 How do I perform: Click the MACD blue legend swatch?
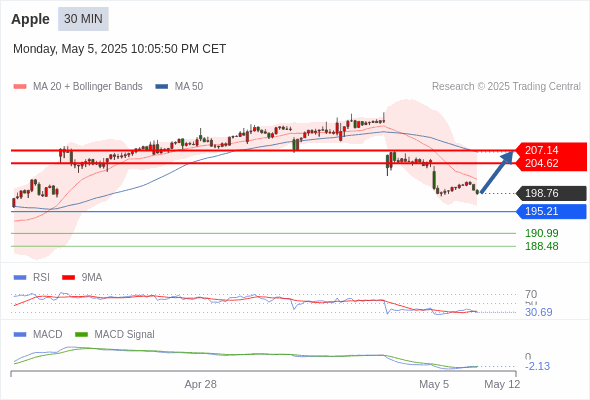click(x=20, y=335)
